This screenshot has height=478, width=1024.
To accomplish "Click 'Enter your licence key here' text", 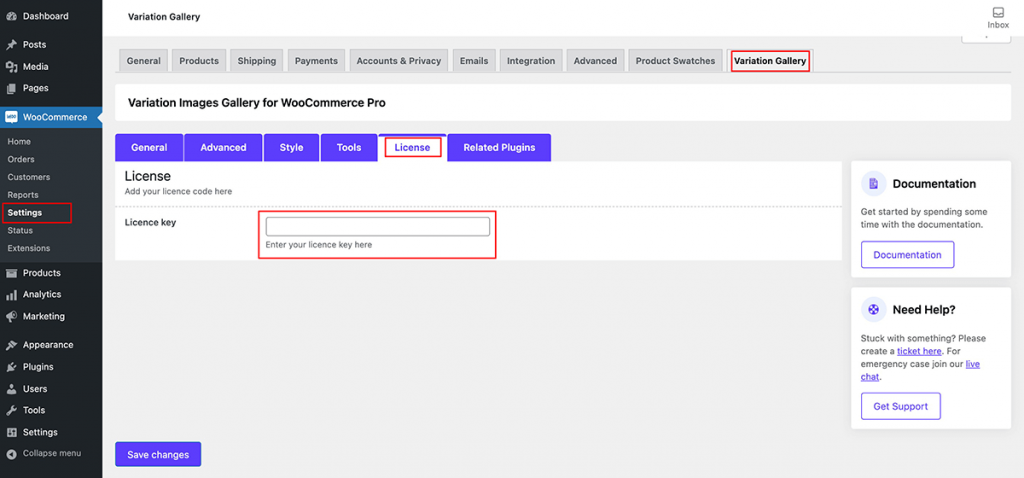I will click(x=319, y=245).
